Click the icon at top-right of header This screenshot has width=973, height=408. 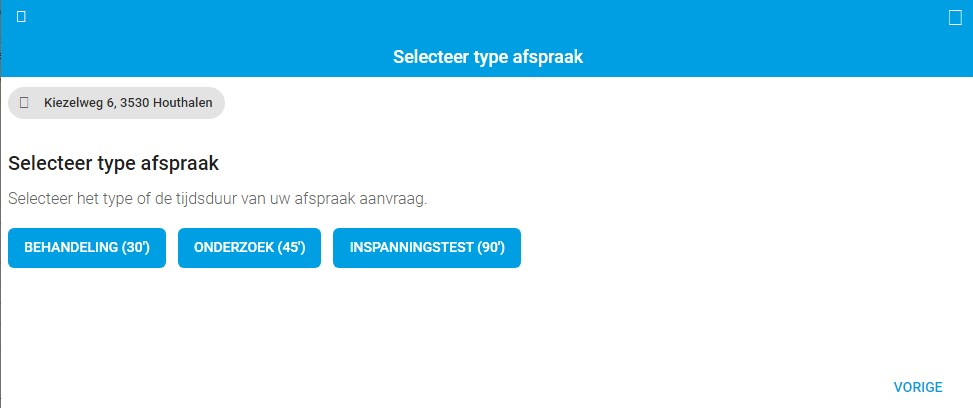[955, 18]
